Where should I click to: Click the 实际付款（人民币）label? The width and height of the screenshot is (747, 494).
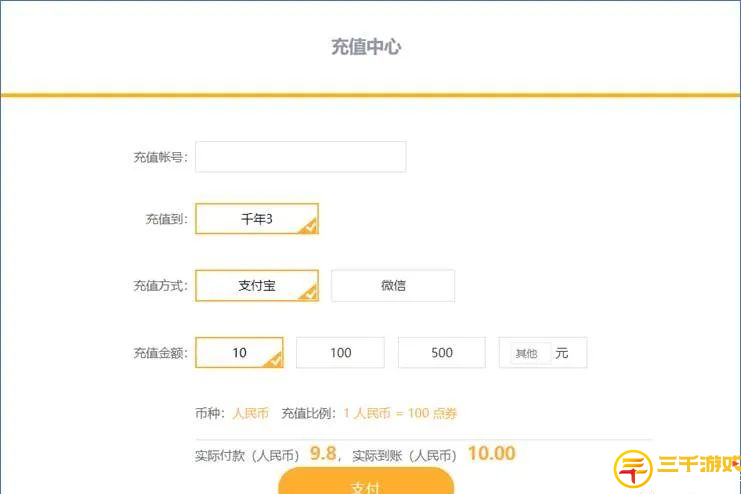[247, 456]
